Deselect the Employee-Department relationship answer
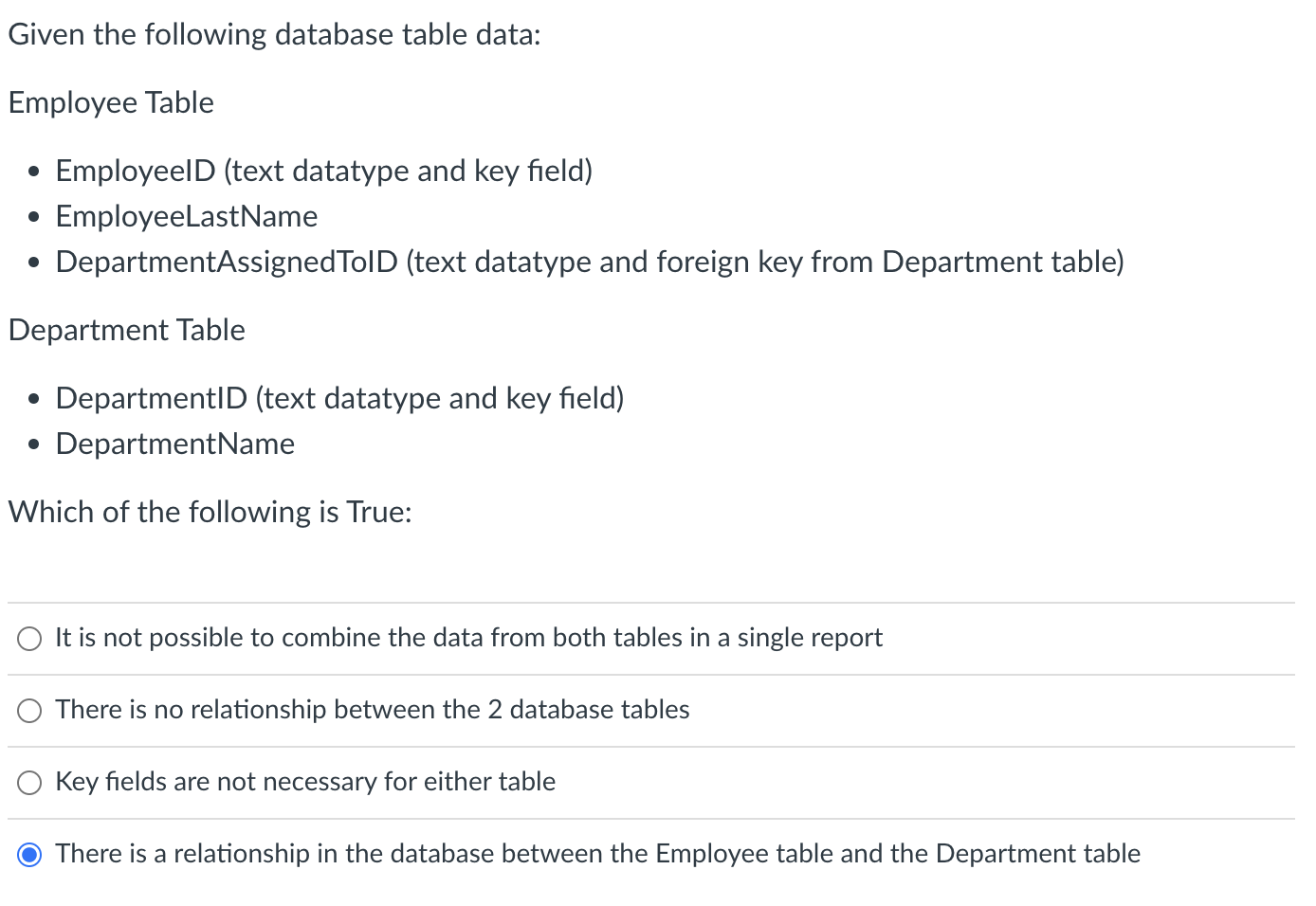The image size is (1316, 906). [x=29, y=854]
